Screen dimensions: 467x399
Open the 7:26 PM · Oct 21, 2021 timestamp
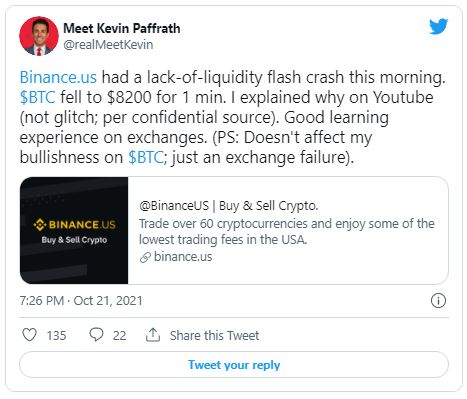point(81,301)
